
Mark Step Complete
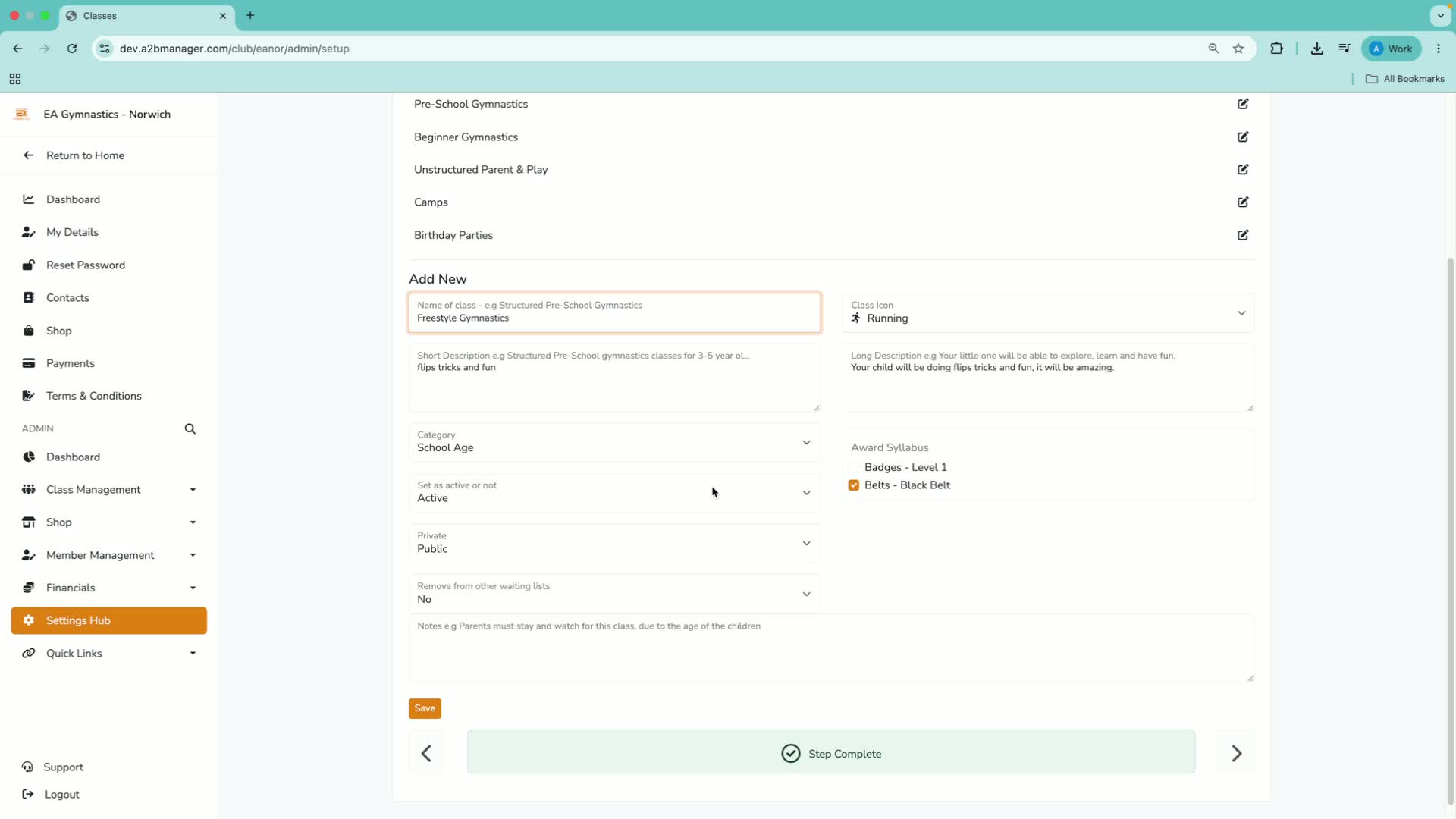[831, 752]
